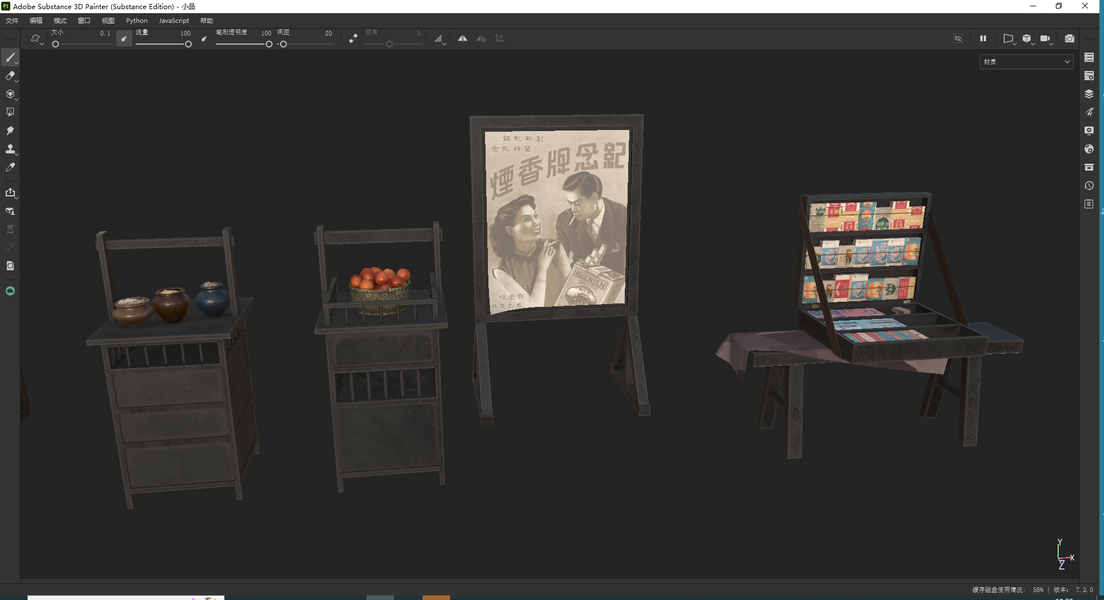Screen dimensions: 1104x600
Task: Click the green round plugin icon
Action: coord(11,291)
